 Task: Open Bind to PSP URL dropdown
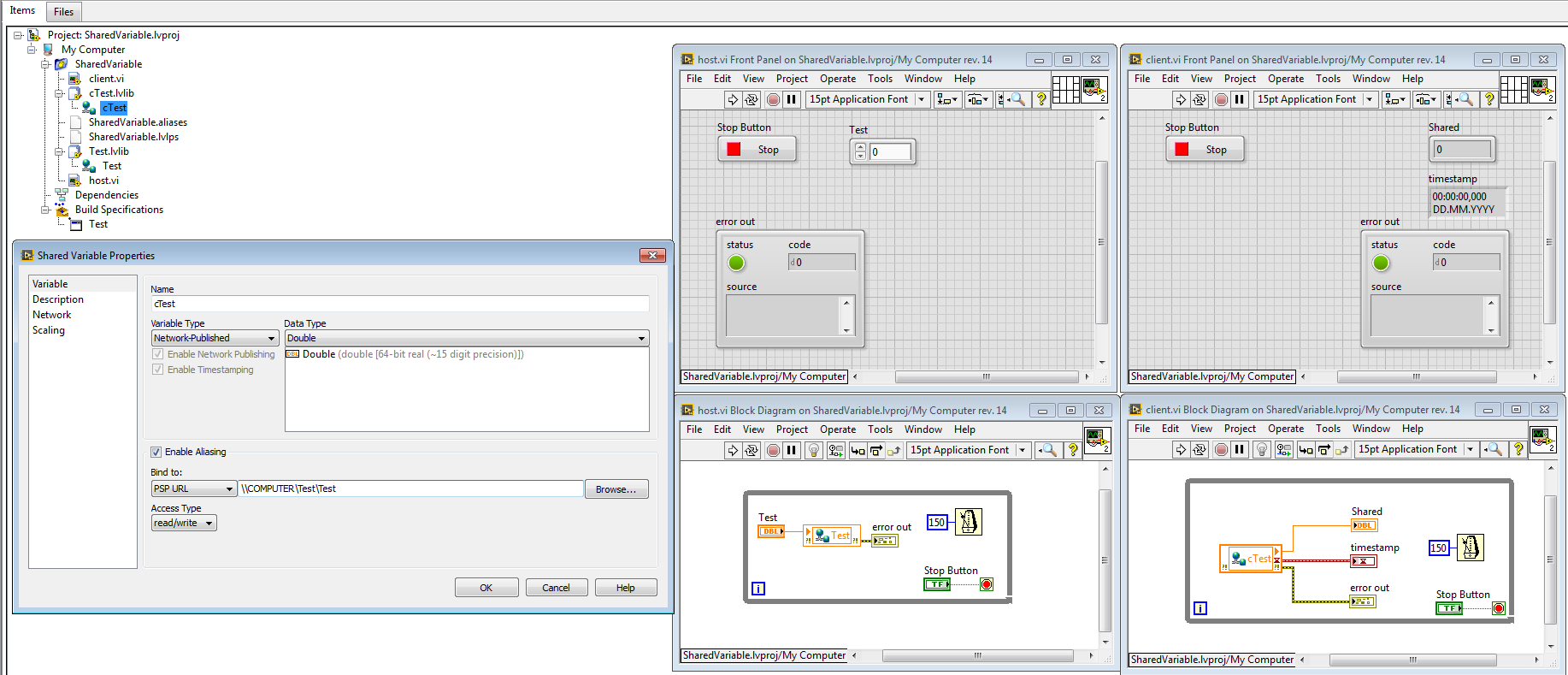click(193, 489)
